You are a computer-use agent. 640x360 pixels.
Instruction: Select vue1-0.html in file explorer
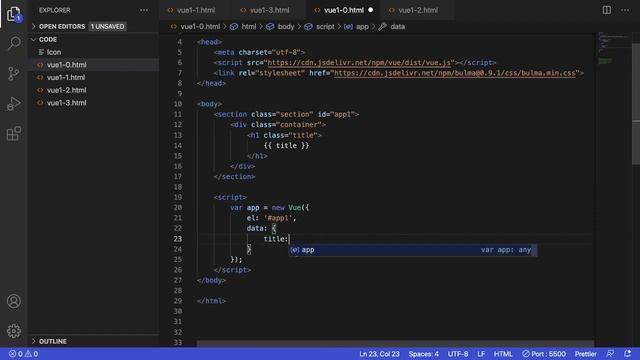click(x=93, y=65)
